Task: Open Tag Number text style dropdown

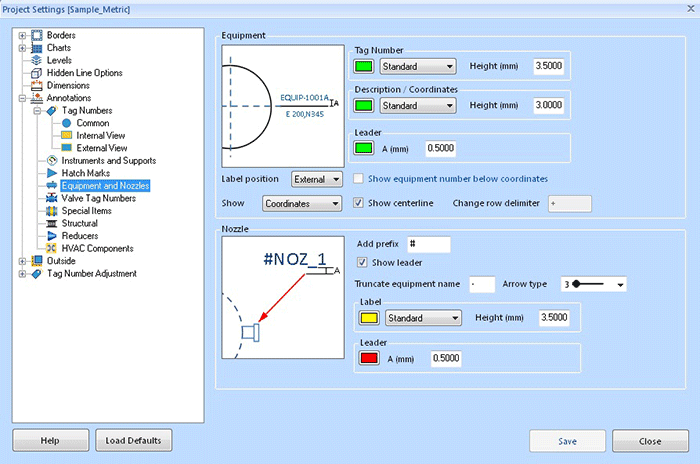Action: [418, 67]
